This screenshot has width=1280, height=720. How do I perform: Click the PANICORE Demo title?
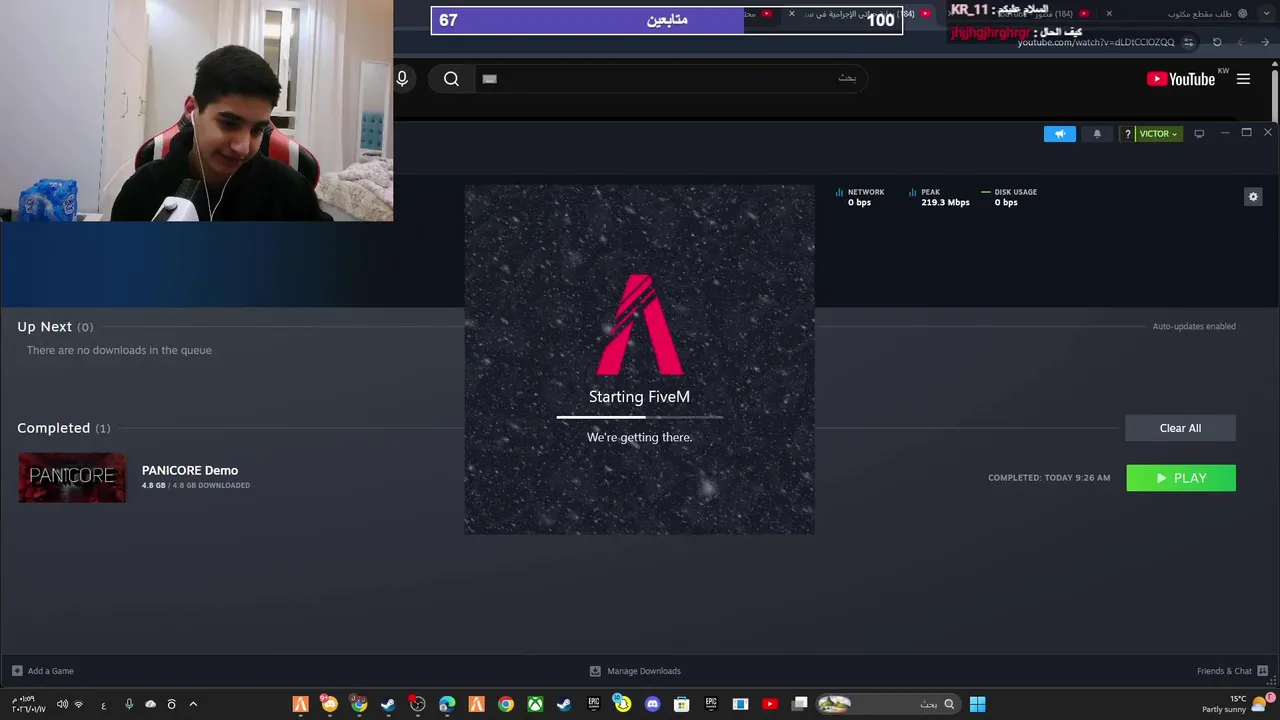click(x=190, y=470)
